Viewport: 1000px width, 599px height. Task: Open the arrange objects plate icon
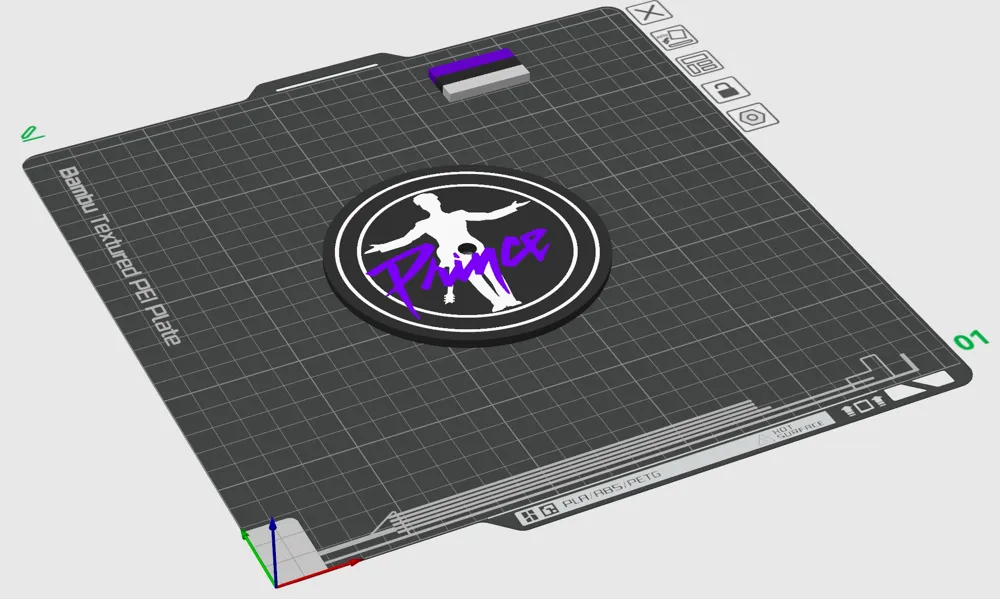tap(699, 63)
